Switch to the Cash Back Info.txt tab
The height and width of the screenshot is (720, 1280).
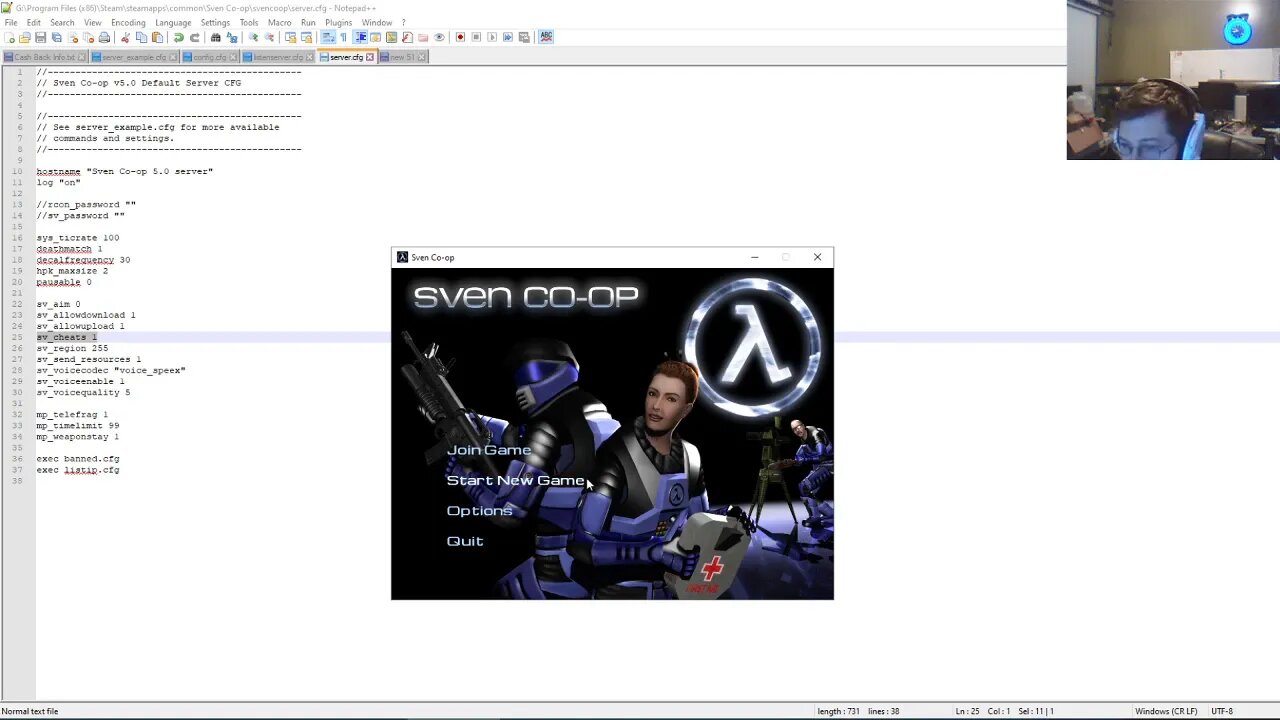[x=44, y=57]
